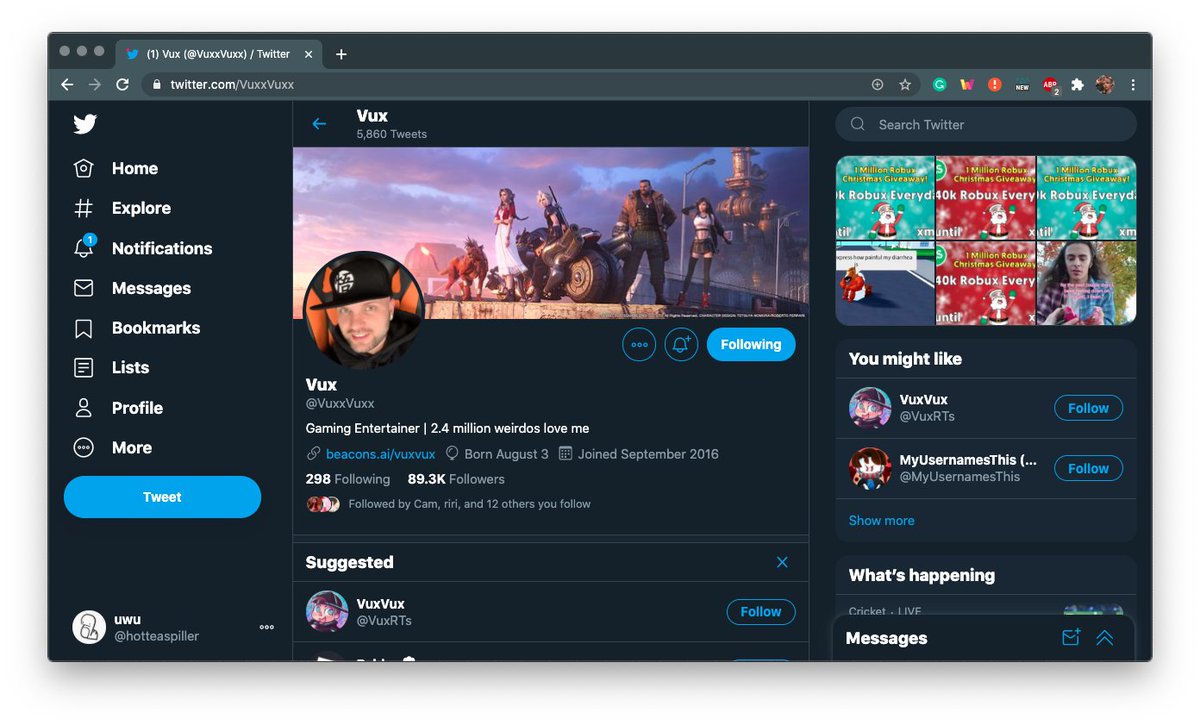
Task: Reload the page with refresh icon
Action: (122, 85)
